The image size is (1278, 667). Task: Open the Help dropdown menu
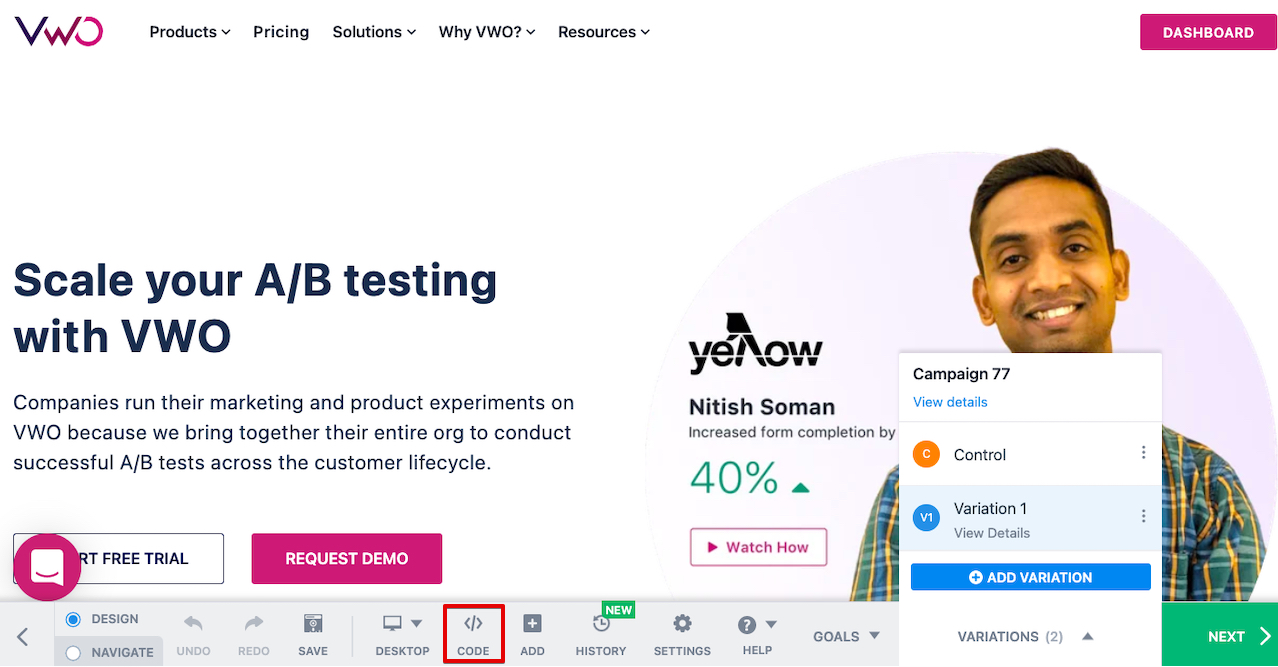[757, 625]
